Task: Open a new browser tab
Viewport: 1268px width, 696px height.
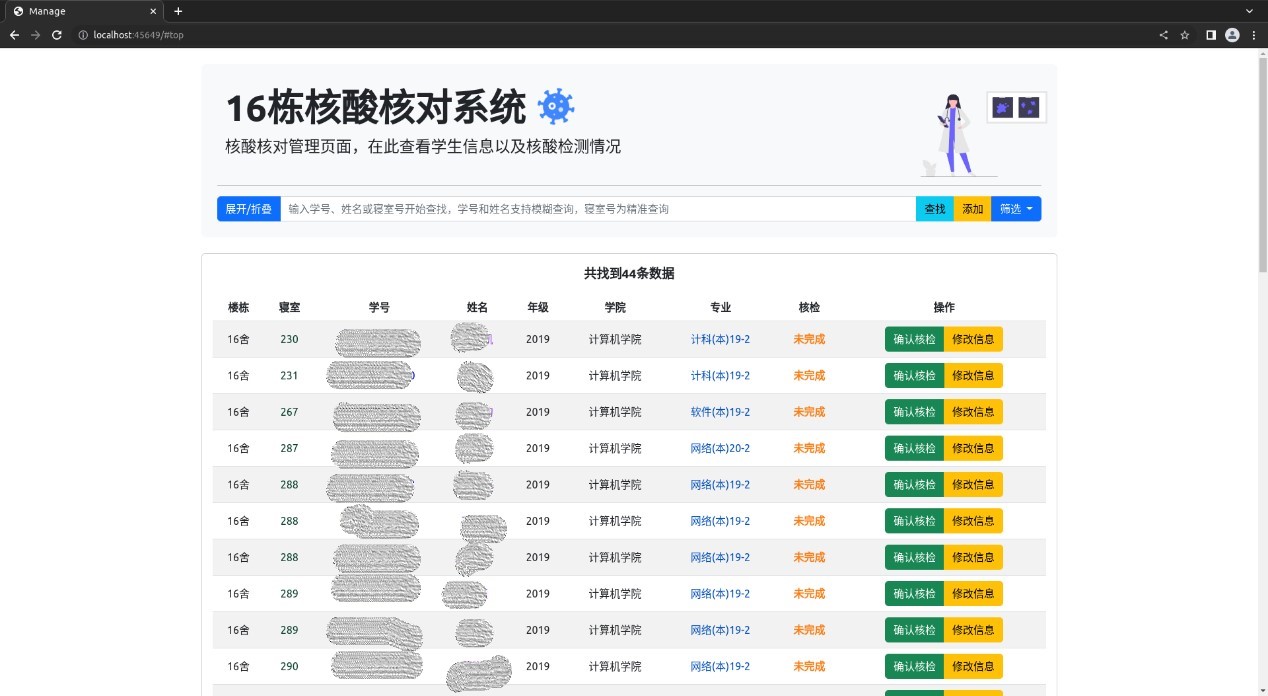Action: [x=178, y=11]
